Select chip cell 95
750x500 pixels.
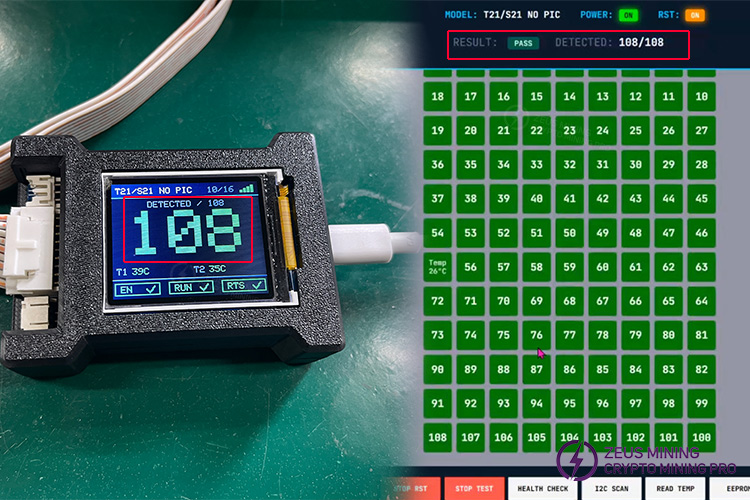point(569,403)
